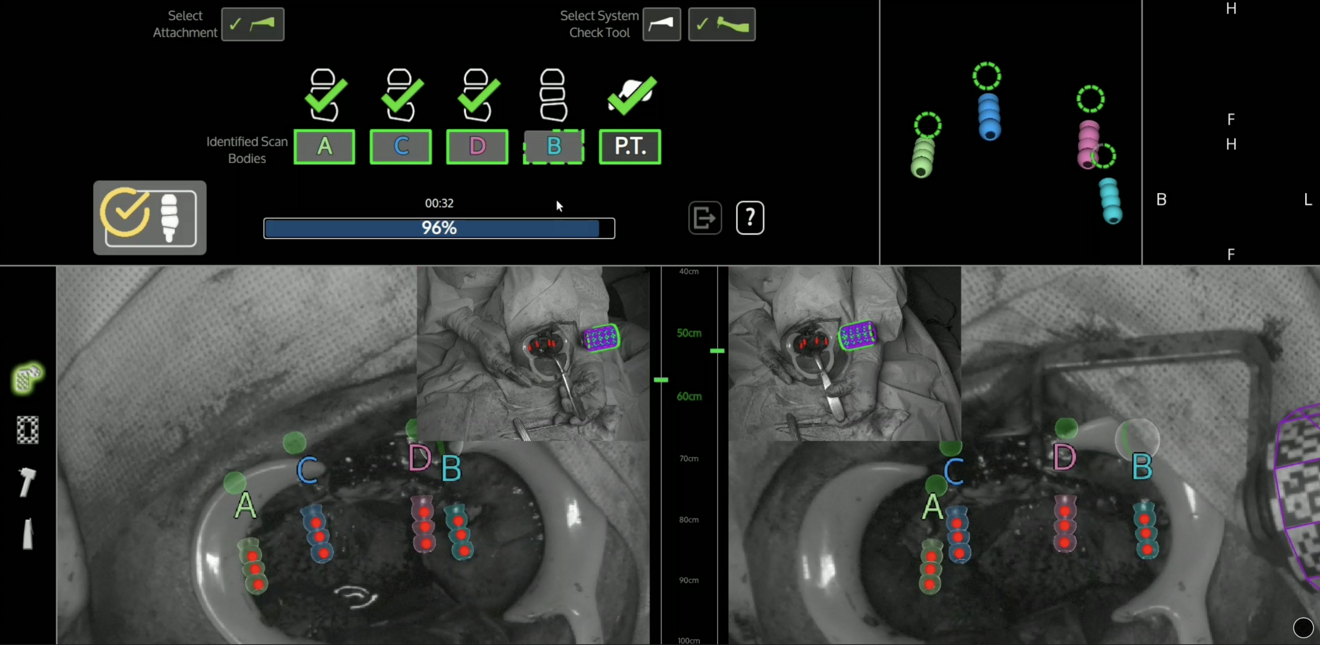The image size is (1320, 645).
Task: Select the handpiece tool icon in sidebar
Action: (27, 482)
